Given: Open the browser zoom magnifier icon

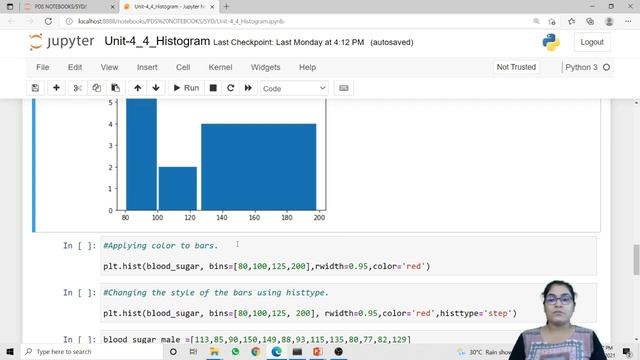Looking at the screenshot, I should (x=536, y=21).
